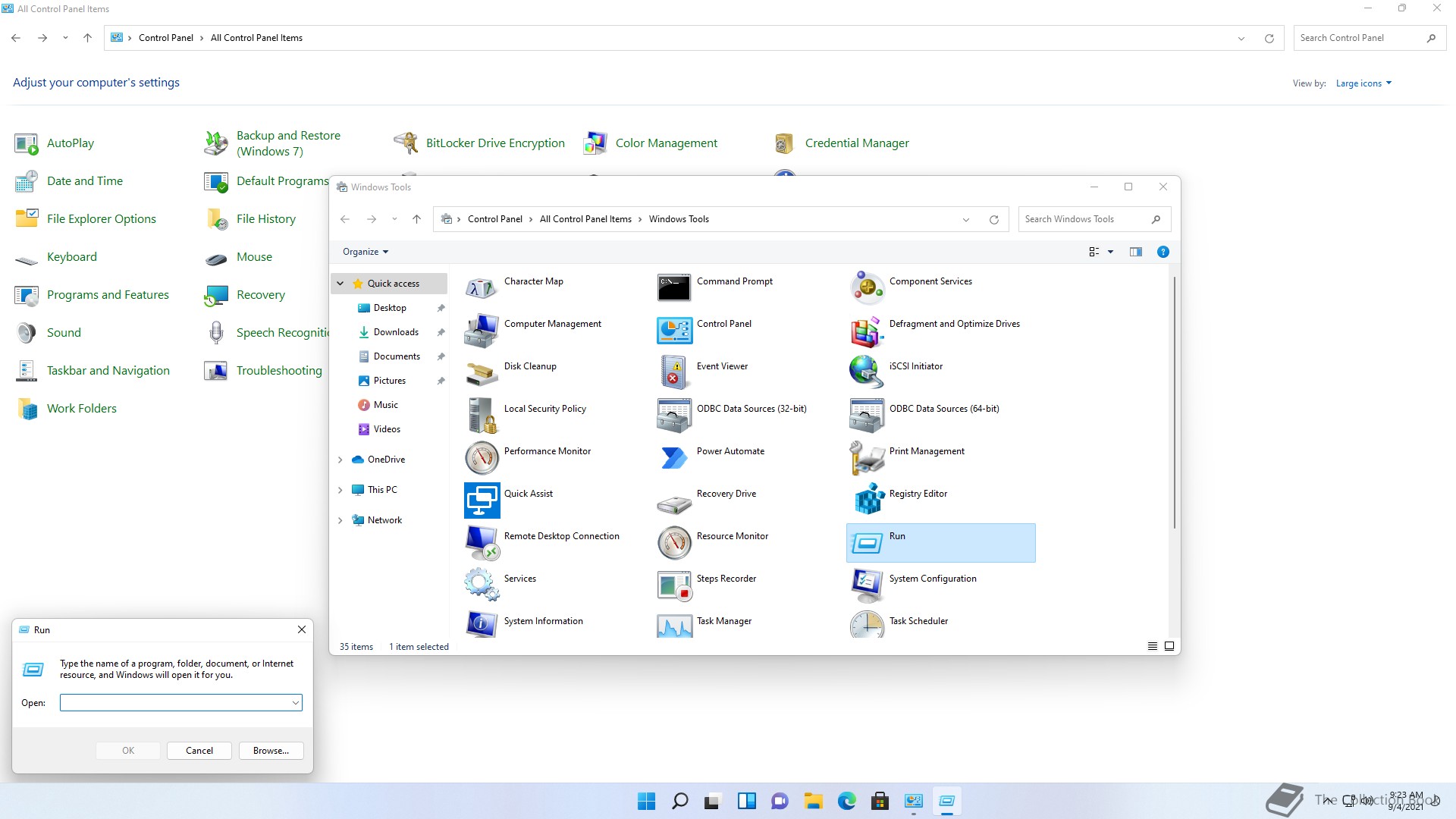Click Browse... in the Run dialog
The height and width of the screenshot is (819, 1456).
271,751
